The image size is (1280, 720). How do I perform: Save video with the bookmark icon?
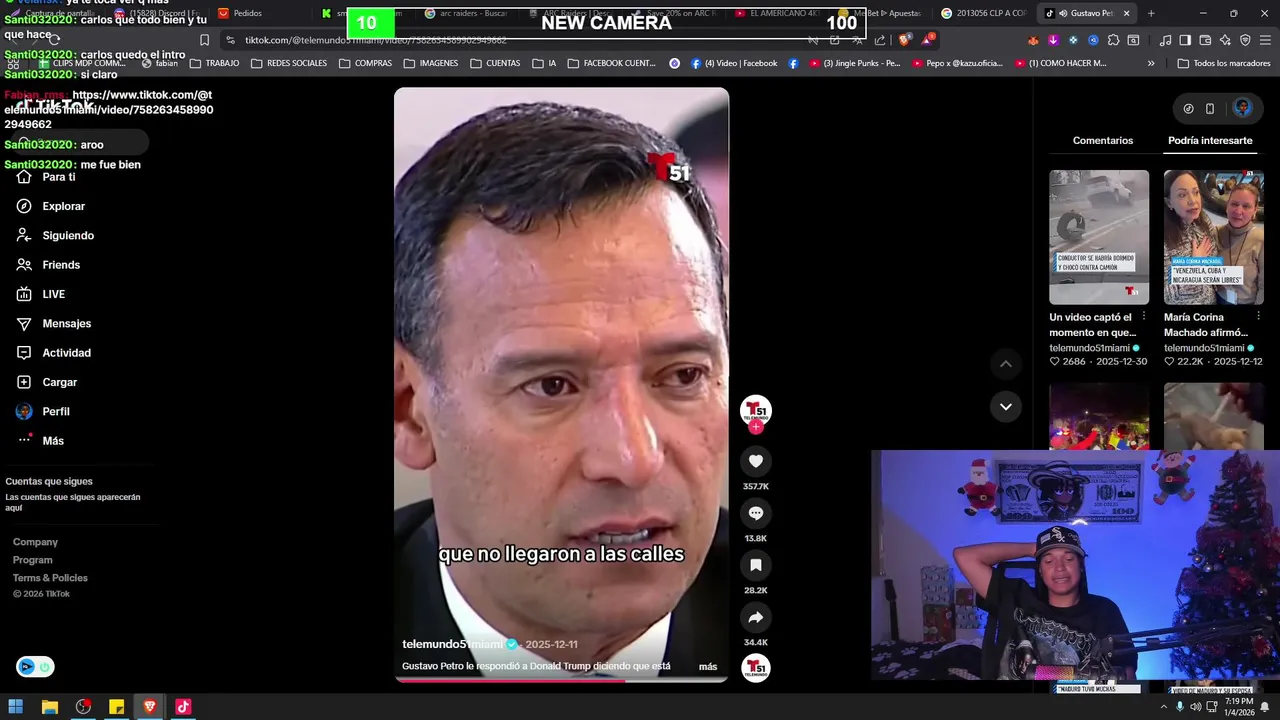point(755,565)
